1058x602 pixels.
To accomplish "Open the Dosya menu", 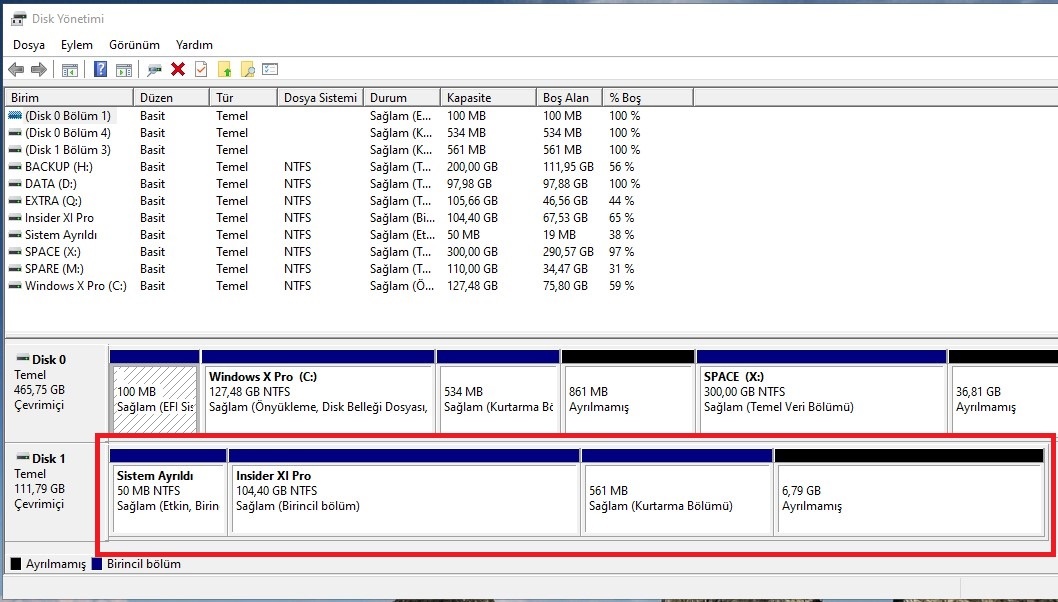I will (29, 45).
